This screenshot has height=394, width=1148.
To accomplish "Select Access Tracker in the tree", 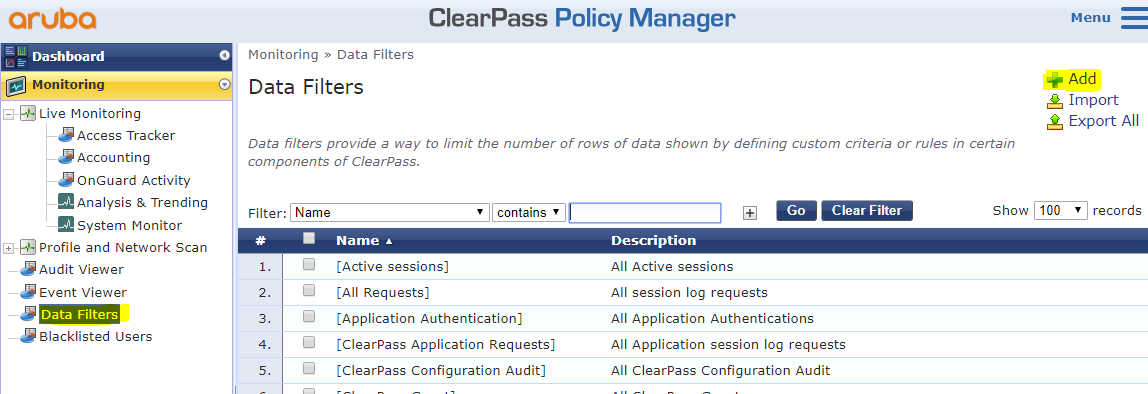I will click(x=126, y=135).
